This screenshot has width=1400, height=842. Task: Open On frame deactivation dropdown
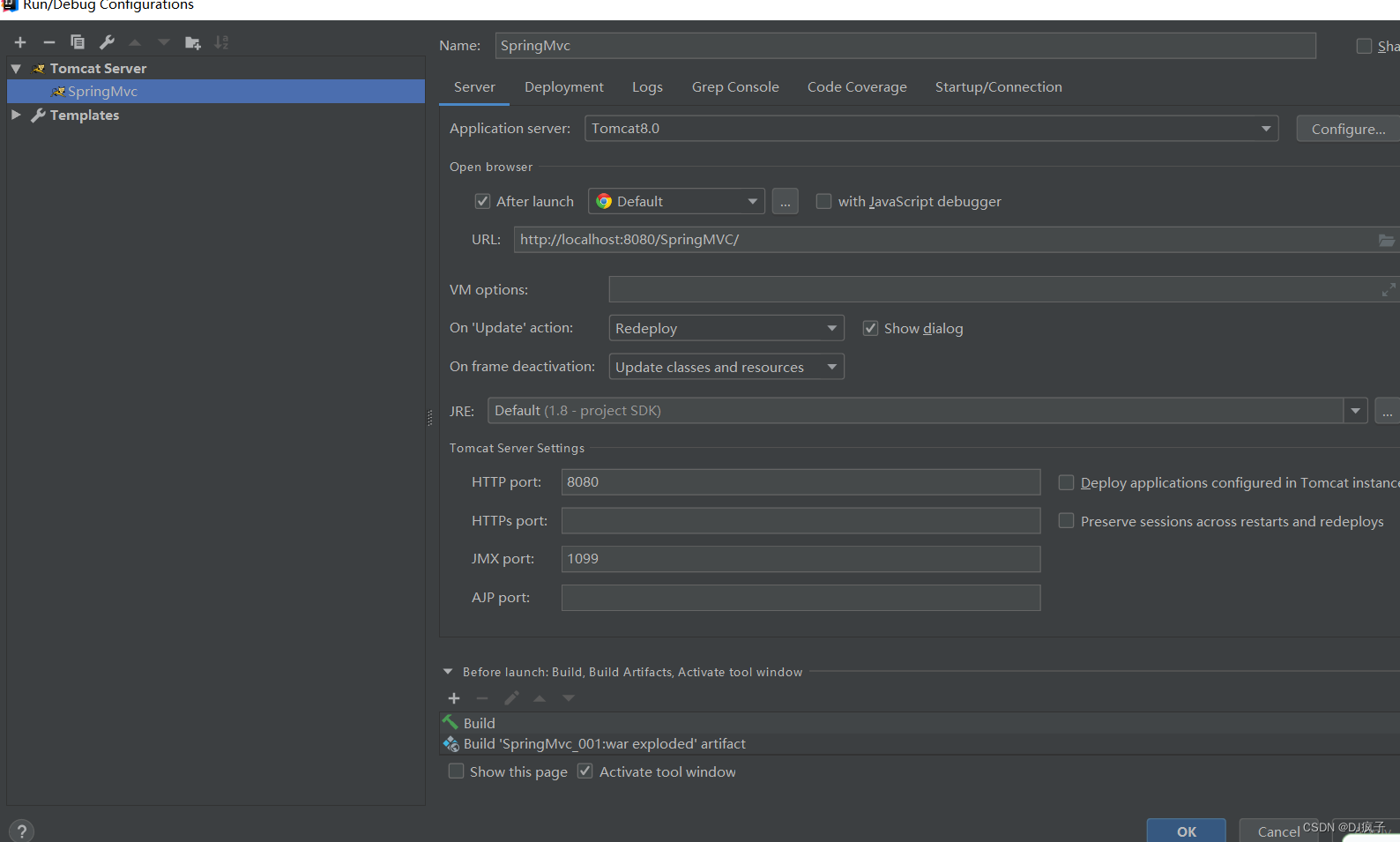(x=726, y=367)
